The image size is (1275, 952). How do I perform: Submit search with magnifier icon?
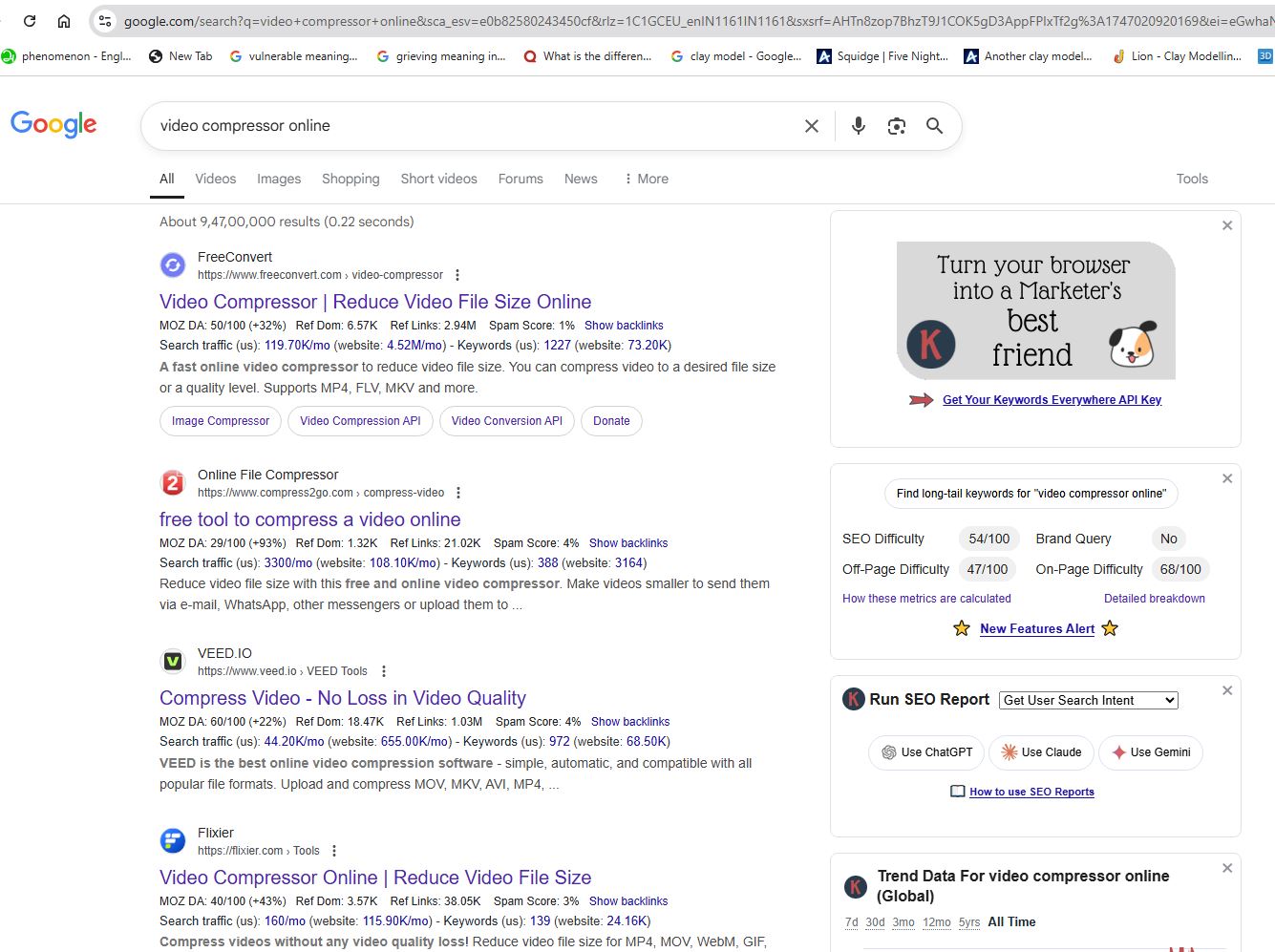click(x=935, y=126)
